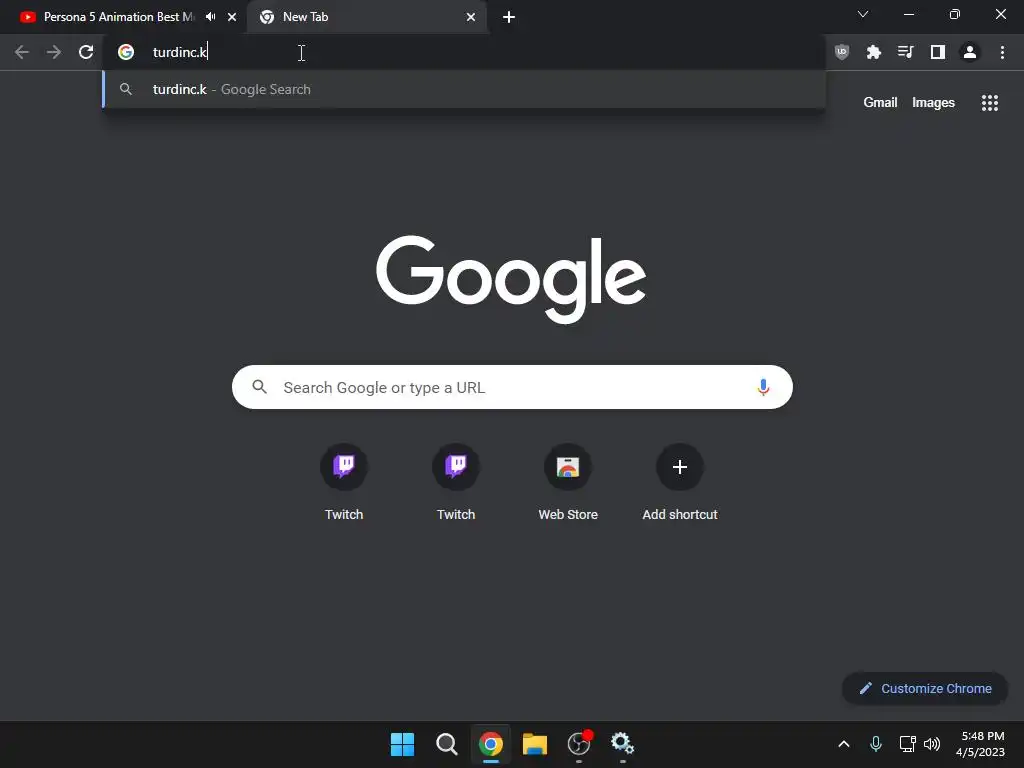Open the tab search chevron
This screenshot has width=1024, height=768.
point(863,14)
